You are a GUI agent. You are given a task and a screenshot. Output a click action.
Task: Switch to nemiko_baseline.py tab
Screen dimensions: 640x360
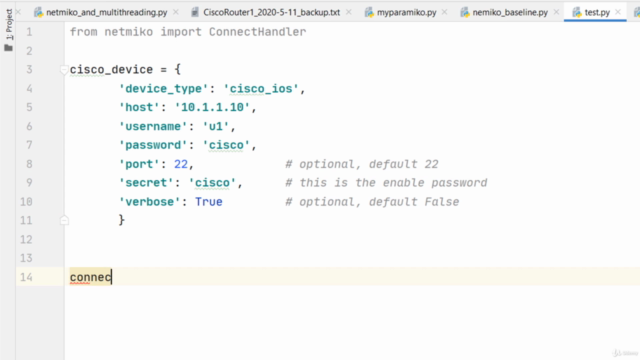pyautogui.click(x=510, y=12)
